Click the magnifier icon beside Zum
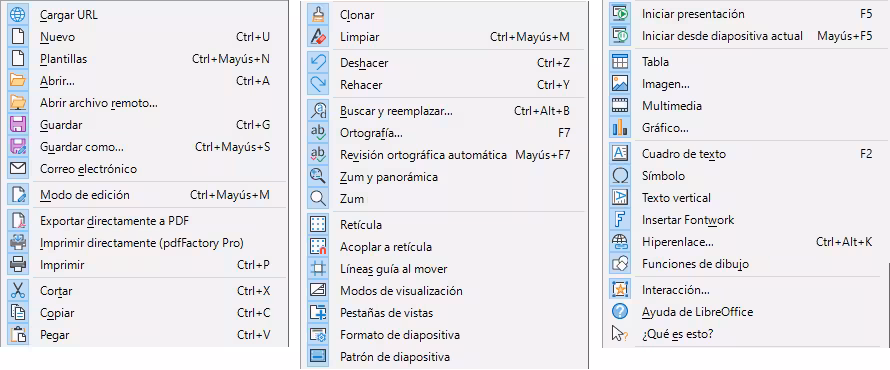The height and width of the screenshot is (370, 890). point(318,199)
